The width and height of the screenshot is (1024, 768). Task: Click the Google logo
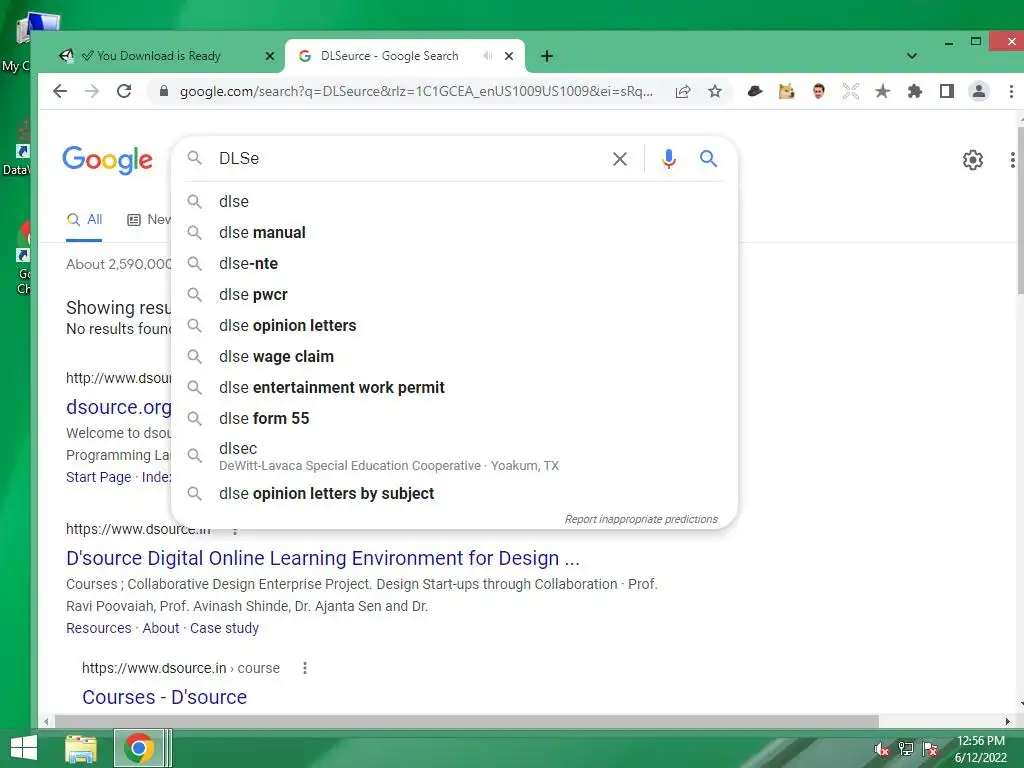(x=108, y=160)
